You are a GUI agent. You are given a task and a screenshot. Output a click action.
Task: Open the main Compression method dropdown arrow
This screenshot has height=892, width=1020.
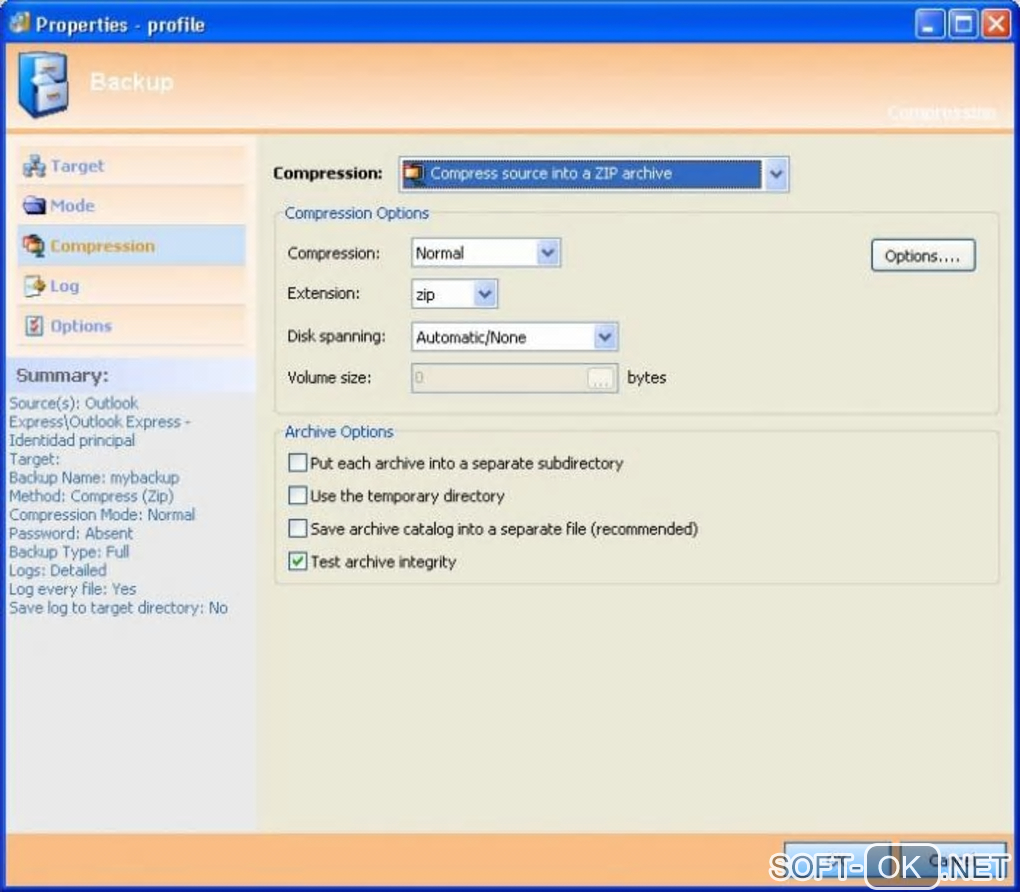[x=775, y=174]
